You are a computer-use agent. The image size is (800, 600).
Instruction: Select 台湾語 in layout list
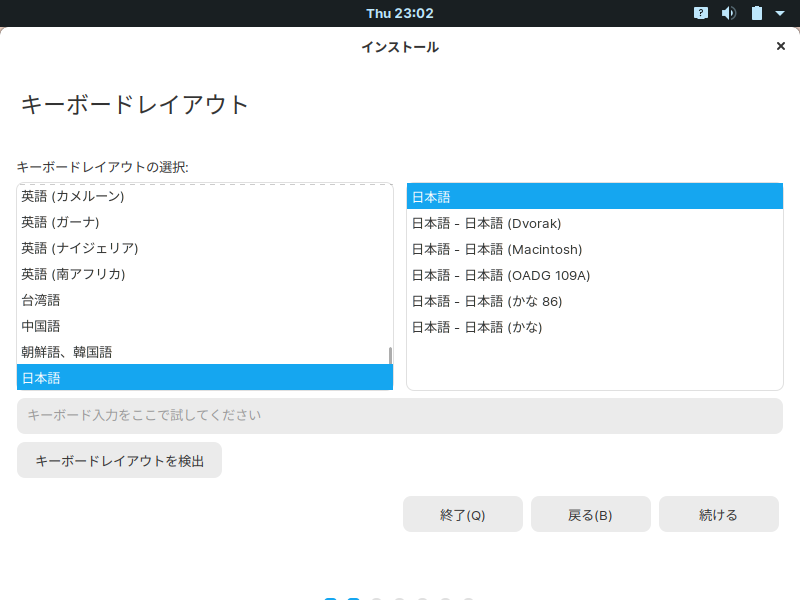click(205, 301)
